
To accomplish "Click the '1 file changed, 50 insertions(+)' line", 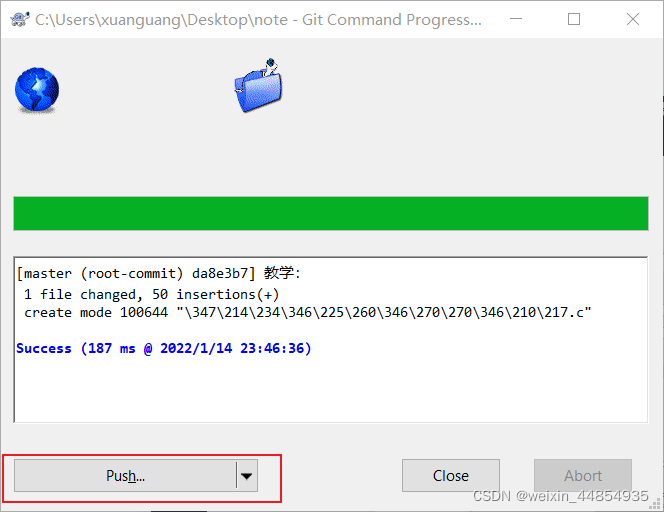I will (151, 294).
